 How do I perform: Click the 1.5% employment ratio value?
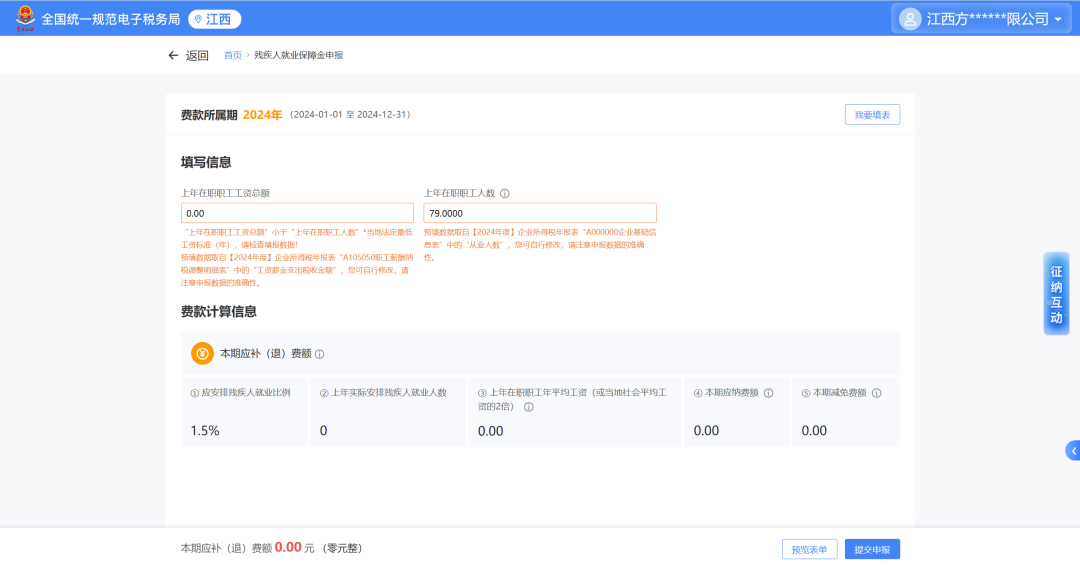click(205, 431)
